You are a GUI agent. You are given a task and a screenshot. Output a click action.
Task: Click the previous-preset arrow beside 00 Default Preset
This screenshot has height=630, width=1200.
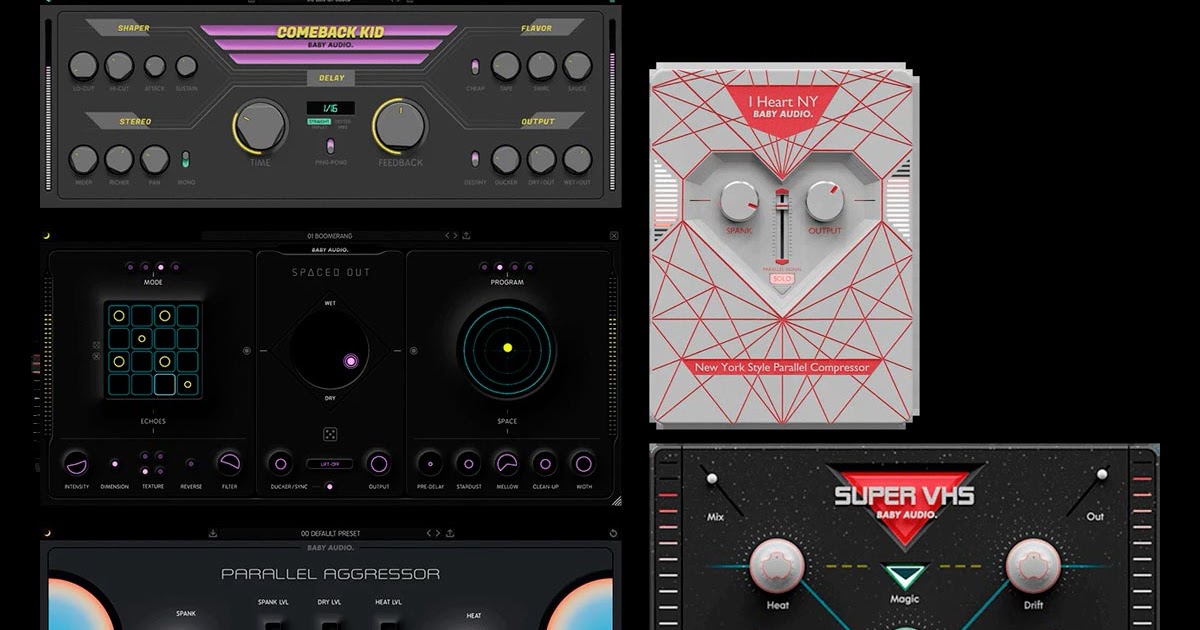click(428, 533)
